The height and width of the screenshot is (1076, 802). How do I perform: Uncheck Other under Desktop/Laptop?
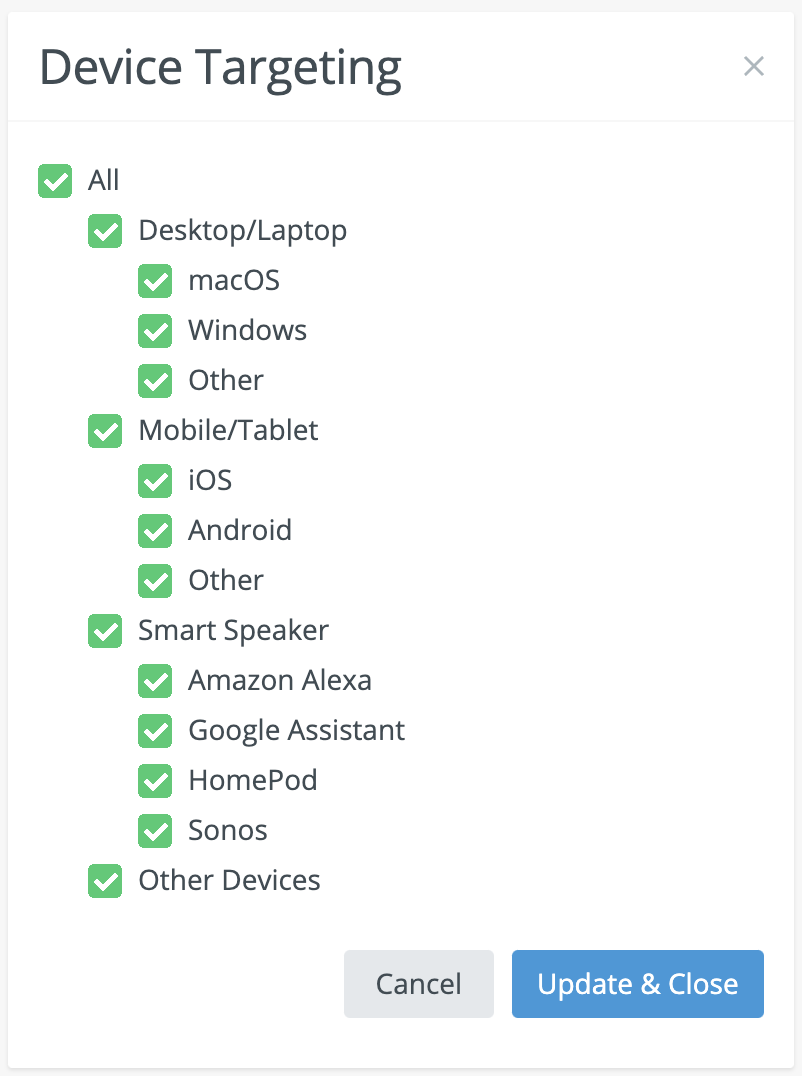coord(155,381)
